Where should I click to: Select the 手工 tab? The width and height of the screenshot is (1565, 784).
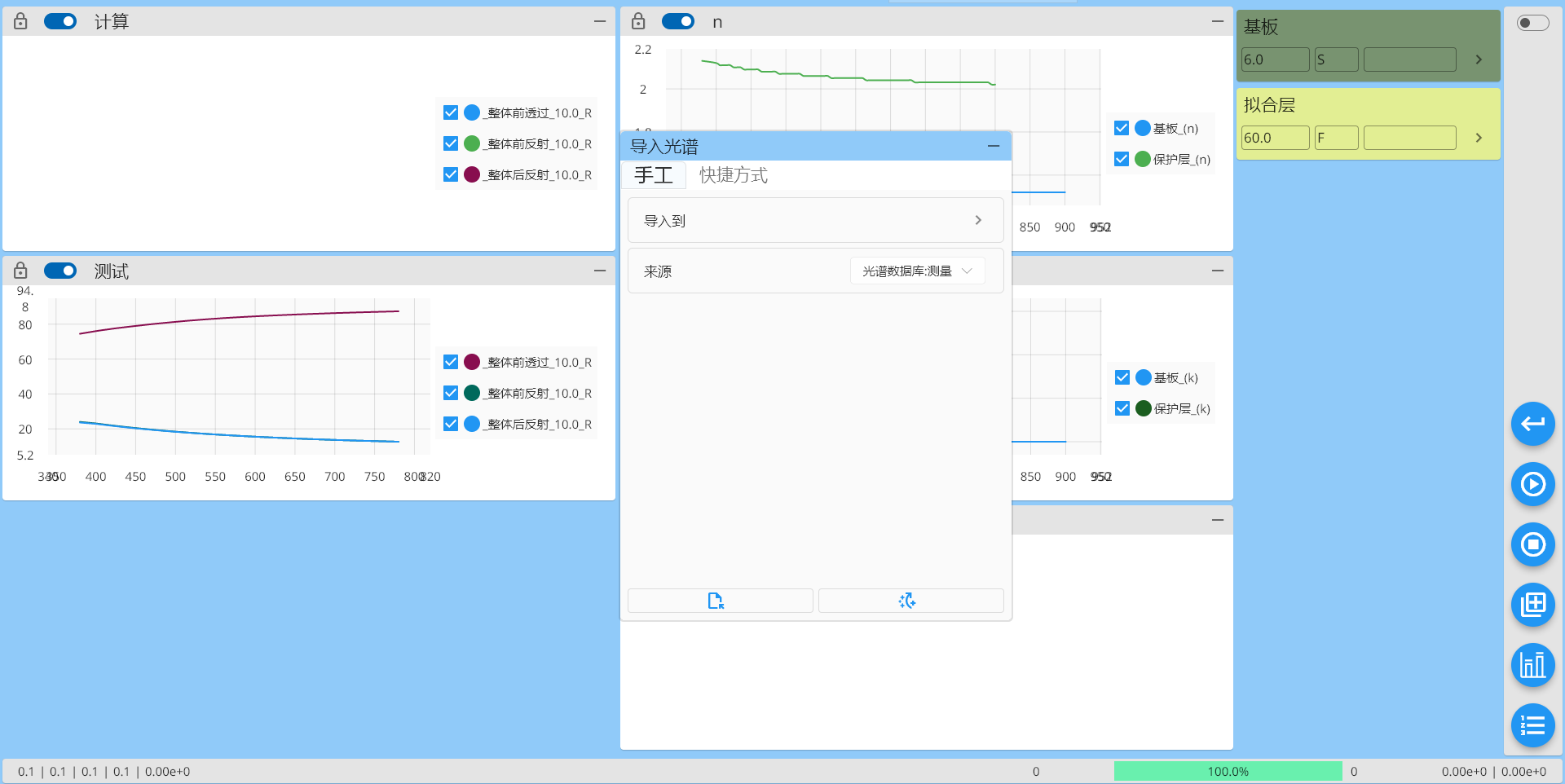(654, 175)
